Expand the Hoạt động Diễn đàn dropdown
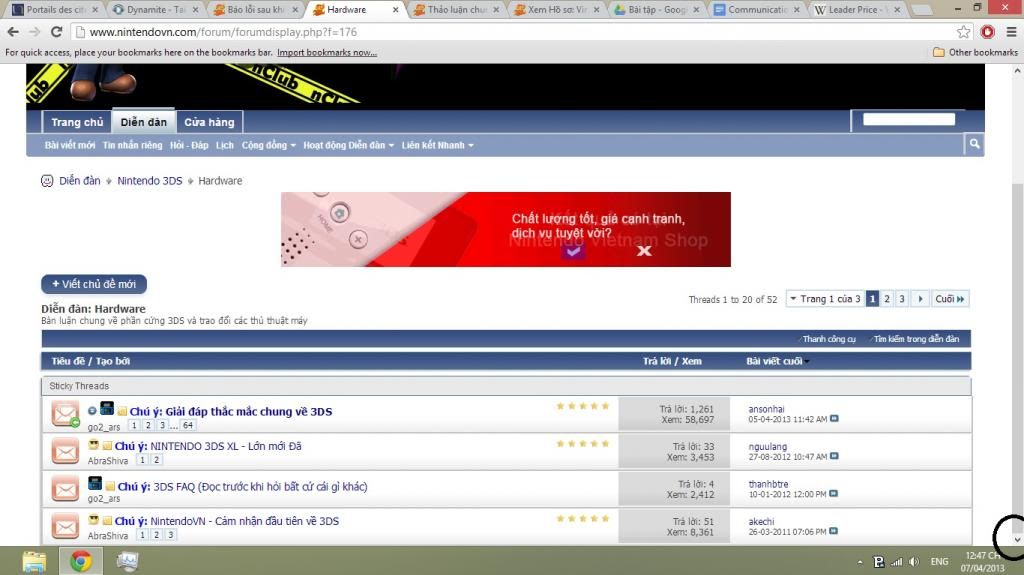This screenshot has width=1024, height=575. pos(349,145)
